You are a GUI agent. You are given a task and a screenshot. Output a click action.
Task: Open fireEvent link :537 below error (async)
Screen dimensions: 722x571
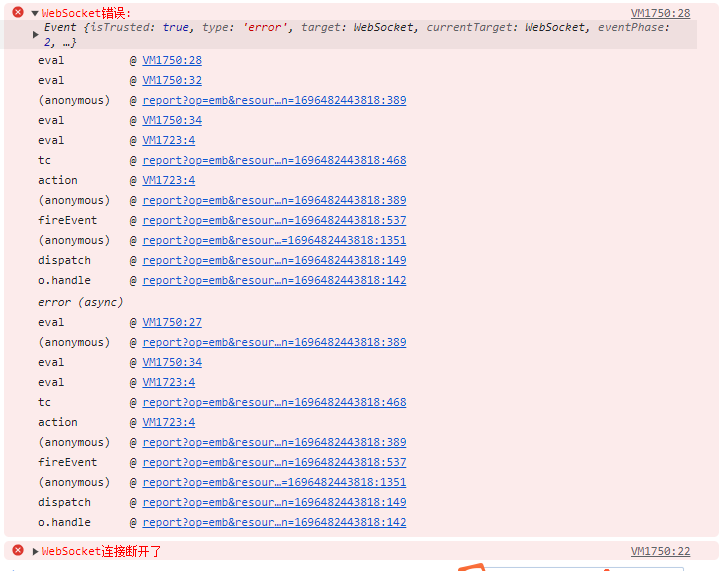point(274,462)
